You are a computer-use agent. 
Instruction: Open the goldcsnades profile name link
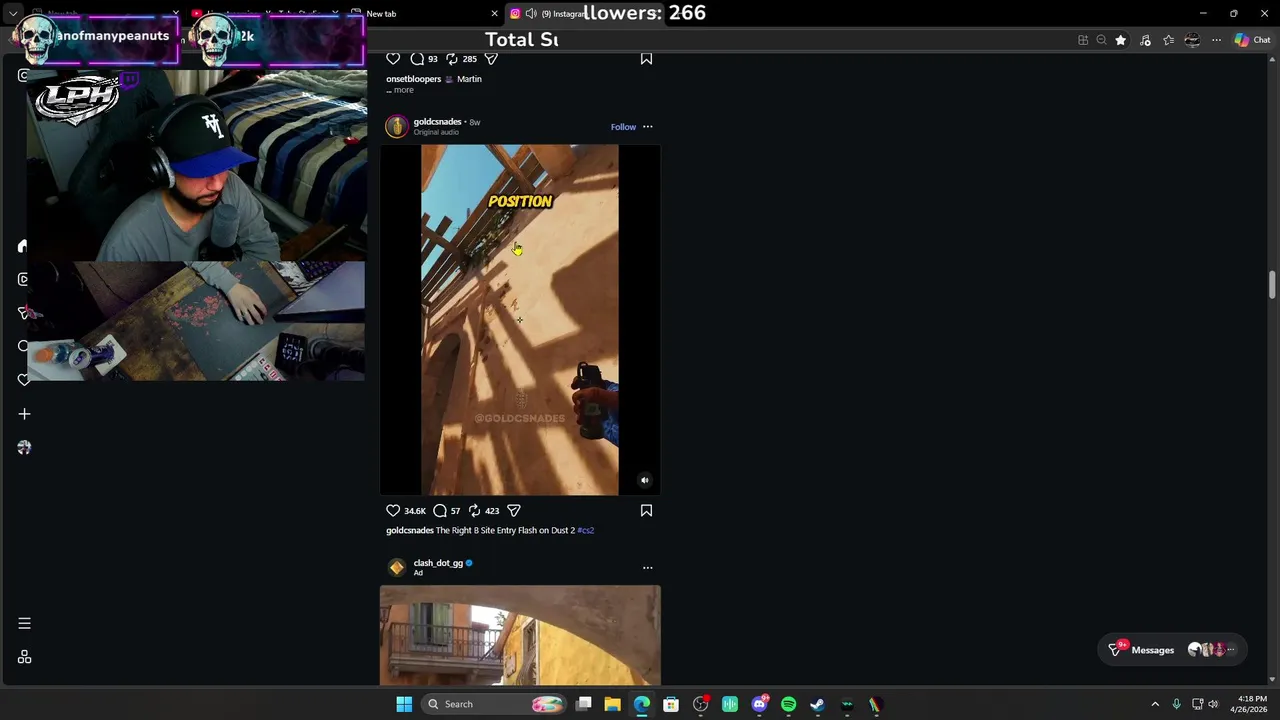point(437,122)
